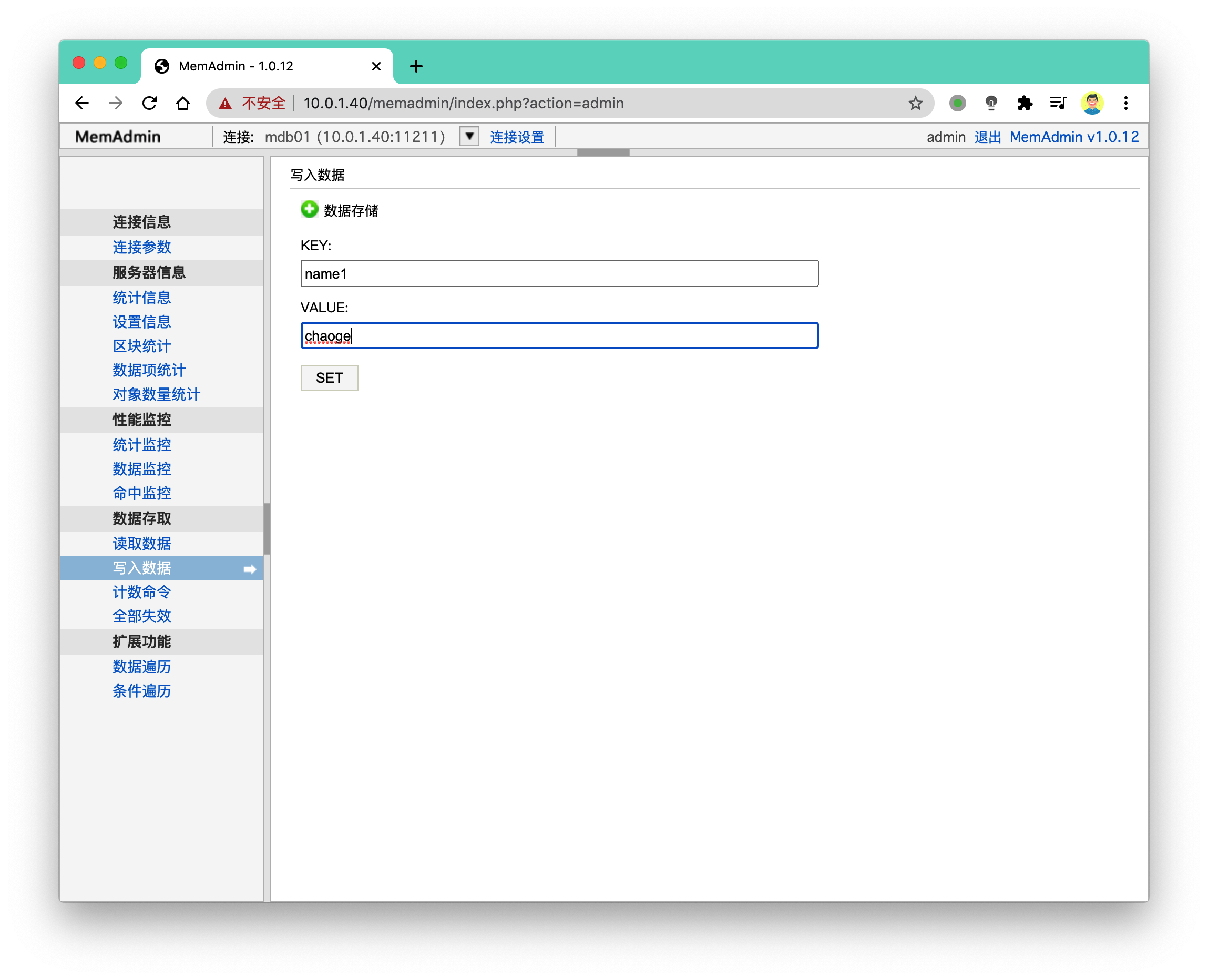Click the 连接设置 link
The height and width of the screenshot is (980, 1208).
[x=517, y=137]
